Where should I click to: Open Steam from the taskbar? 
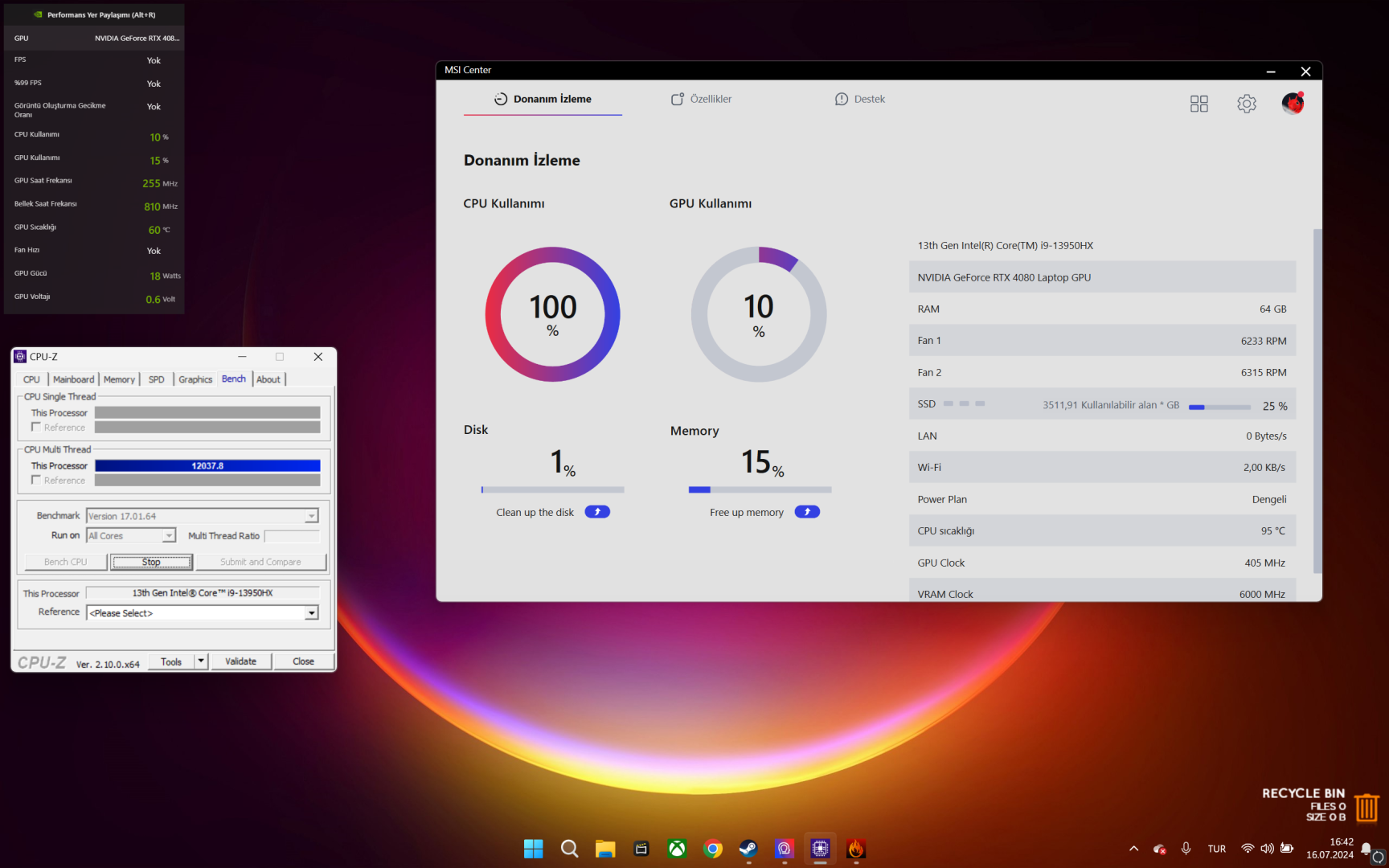(x=748, y=849)
